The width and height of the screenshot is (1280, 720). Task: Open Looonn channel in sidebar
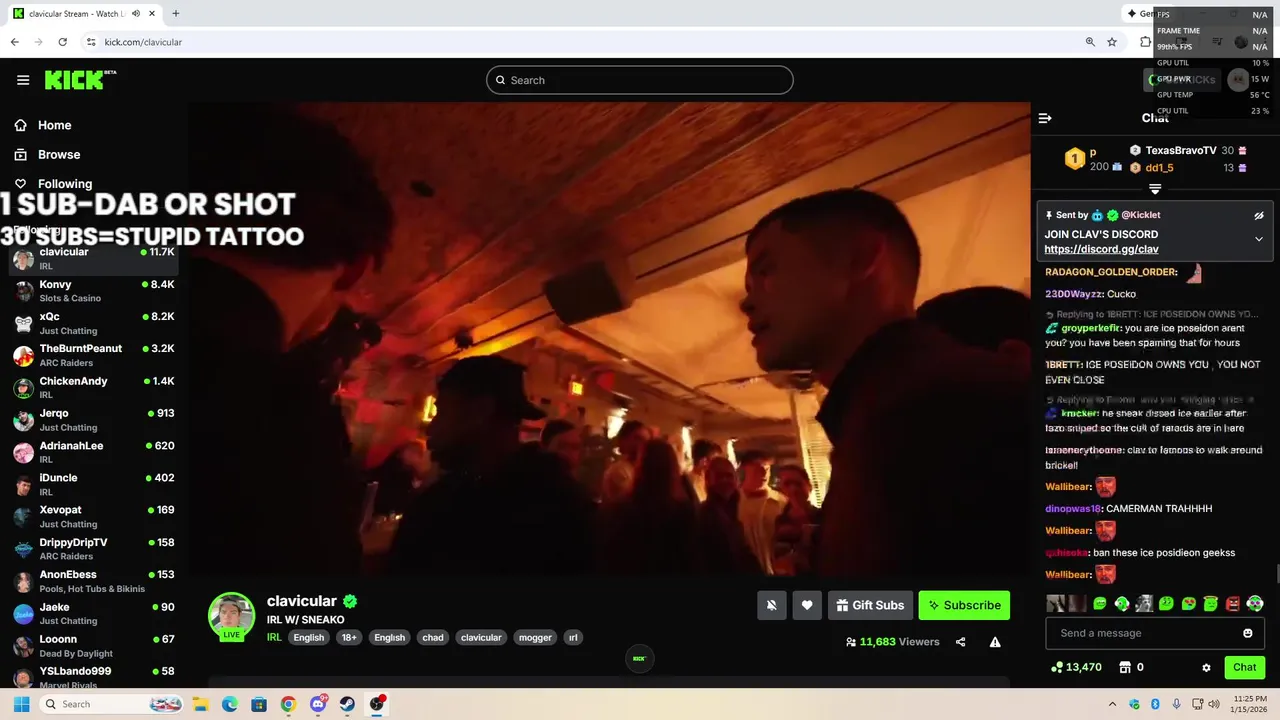point(93,645)
